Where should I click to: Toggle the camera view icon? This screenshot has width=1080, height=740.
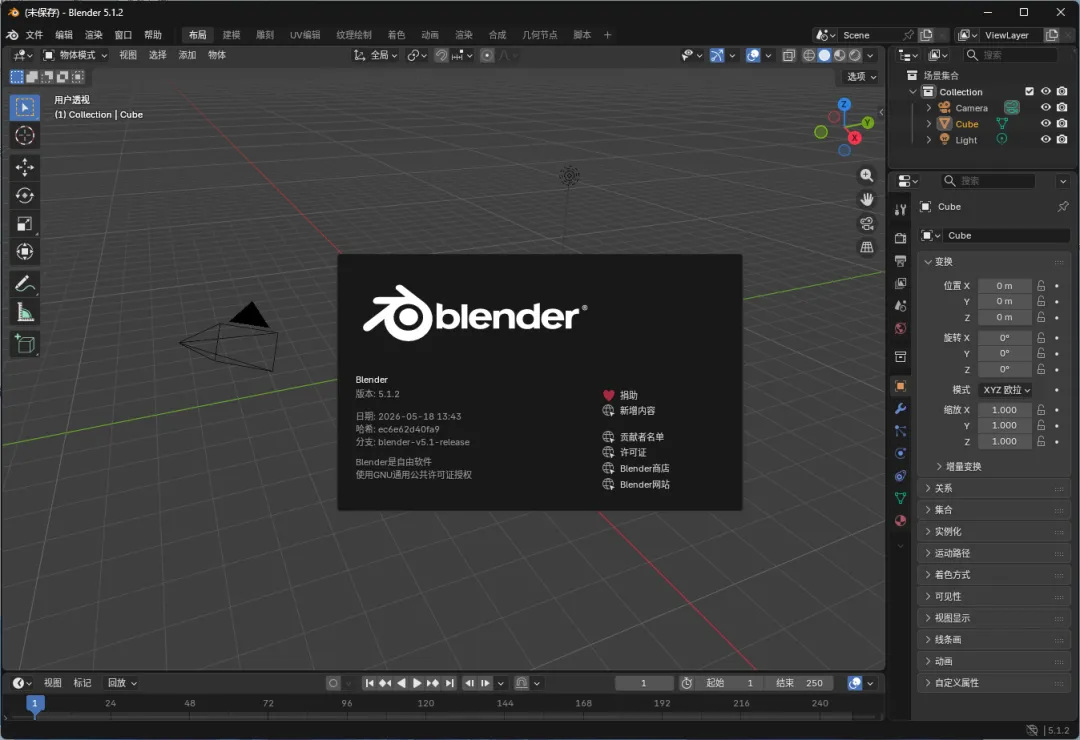(x=866, y=223)
